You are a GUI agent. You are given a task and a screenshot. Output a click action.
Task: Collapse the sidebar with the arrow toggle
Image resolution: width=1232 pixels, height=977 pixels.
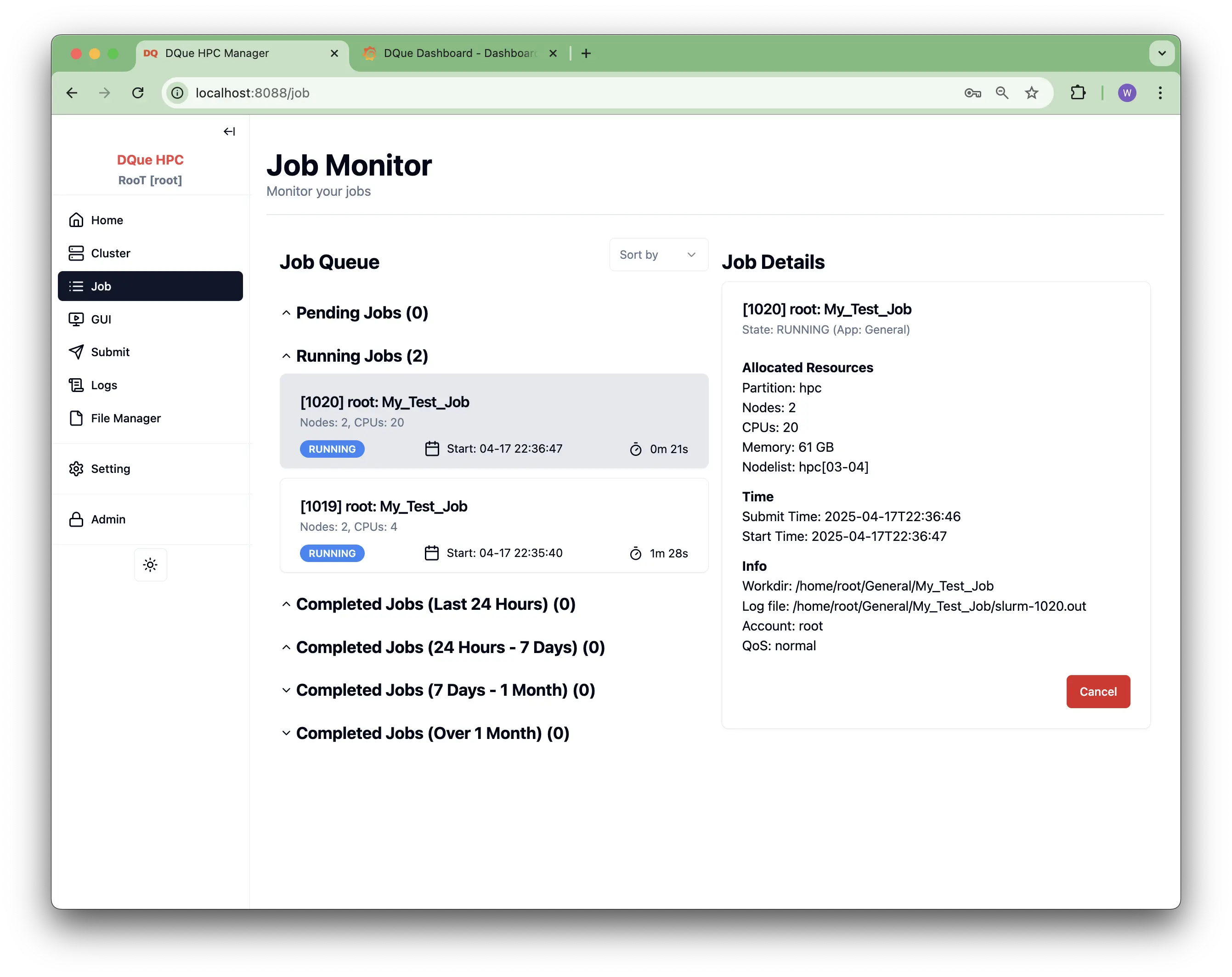(229, 131)
